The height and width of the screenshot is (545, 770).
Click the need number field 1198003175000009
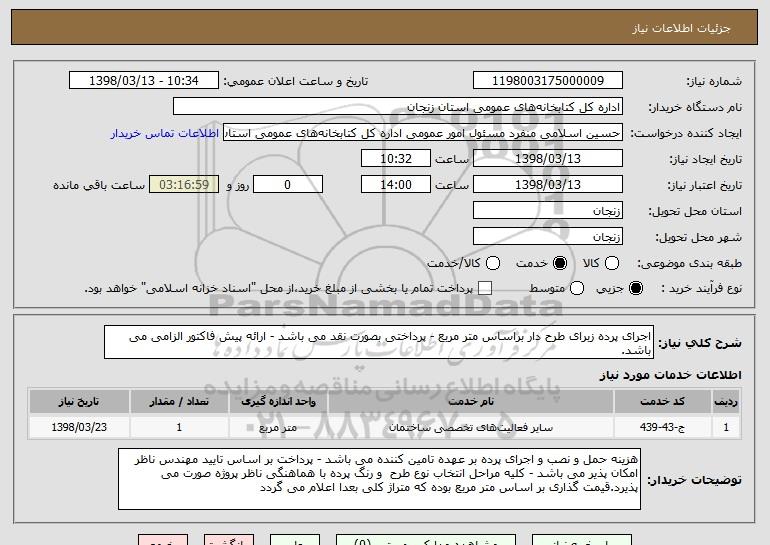click(548, 81)
